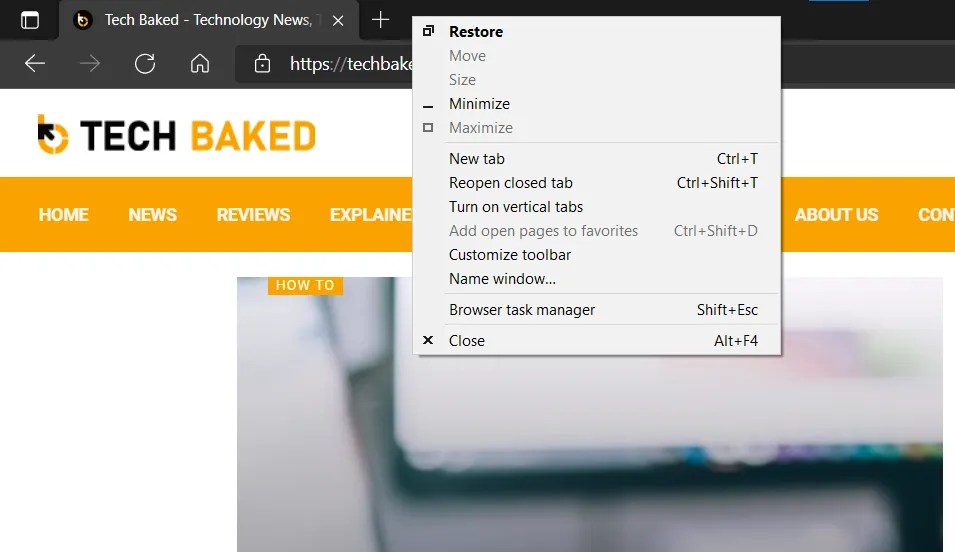
Task: Click the forward navigation arrow
Action: point(90,63)
